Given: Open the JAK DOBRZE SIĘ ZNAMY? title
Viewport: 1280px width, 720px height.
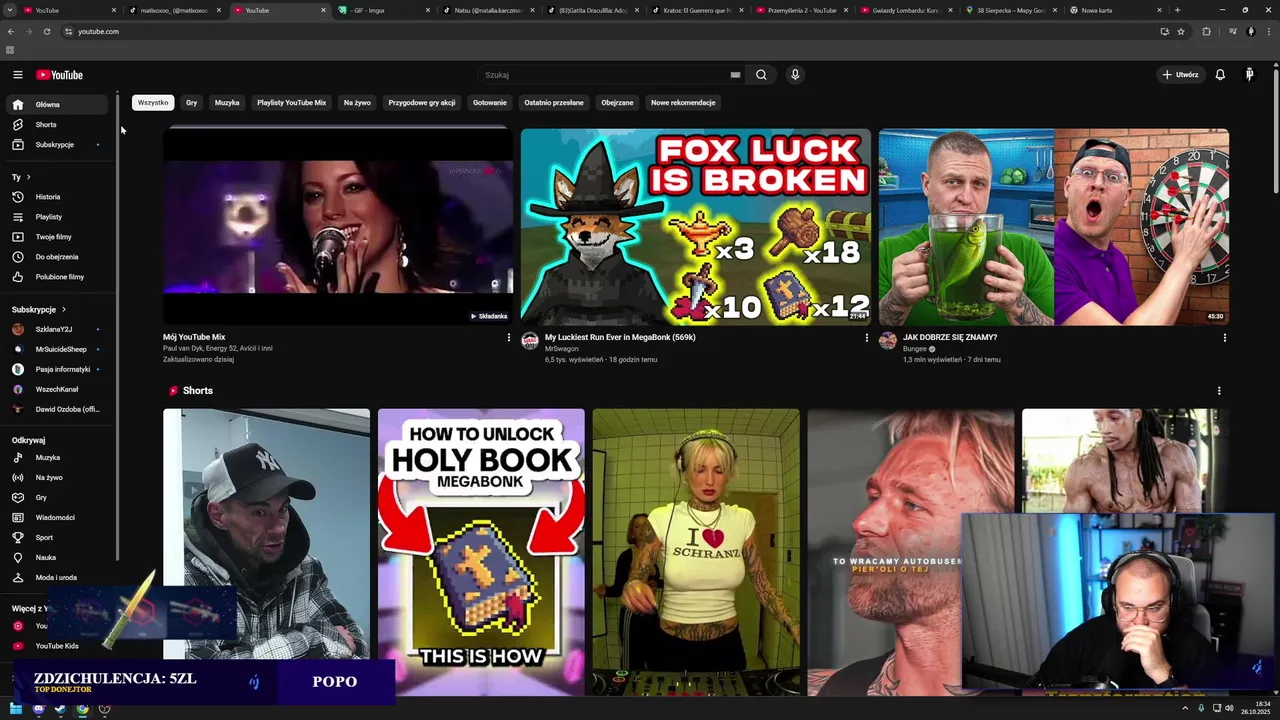Looking at the screenshot, I should (x=950, y=338).
